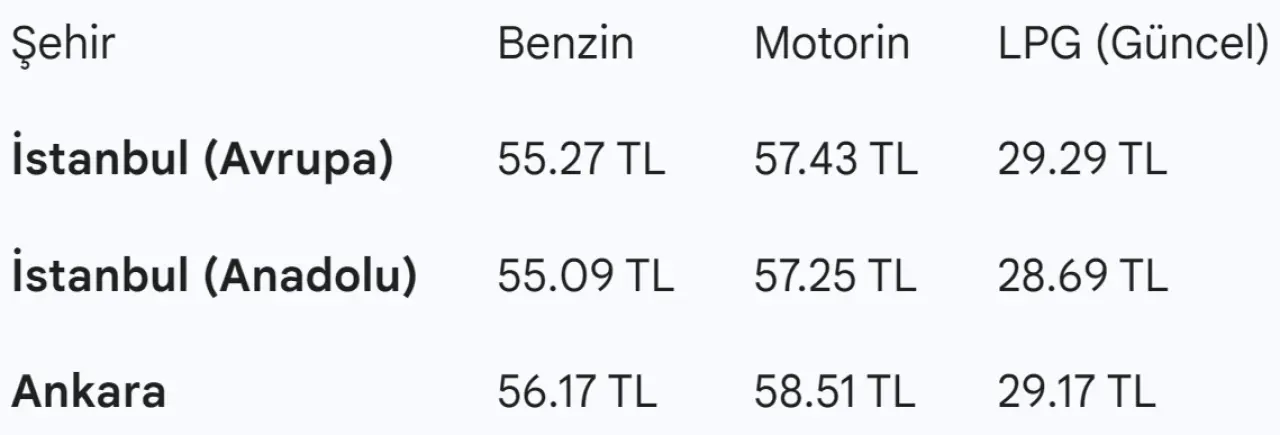This screenshot has width=1280, height=435.
Task: Click the (Avrupa) text
Action: (298, 162)
